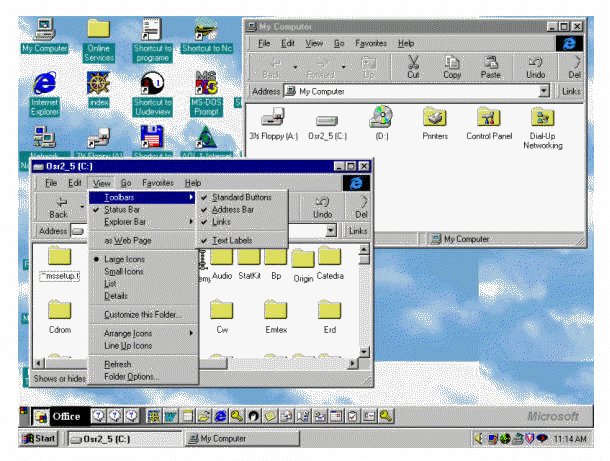Click the Paste toolbar icon
This screenshot has width=610, height=461.
491,67
